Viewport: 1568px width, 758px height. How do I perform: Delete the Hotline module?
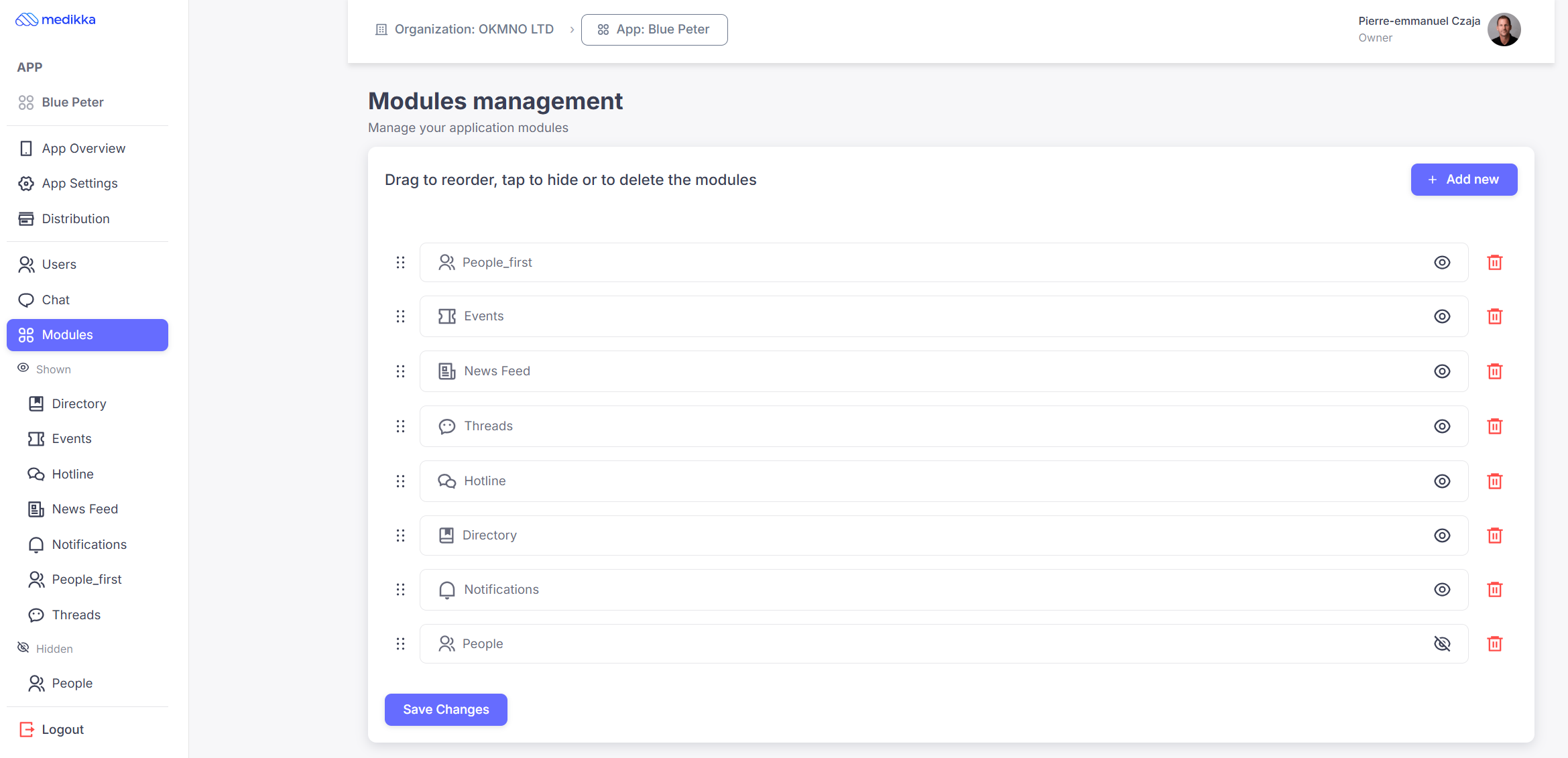[x=1494, y=481]
